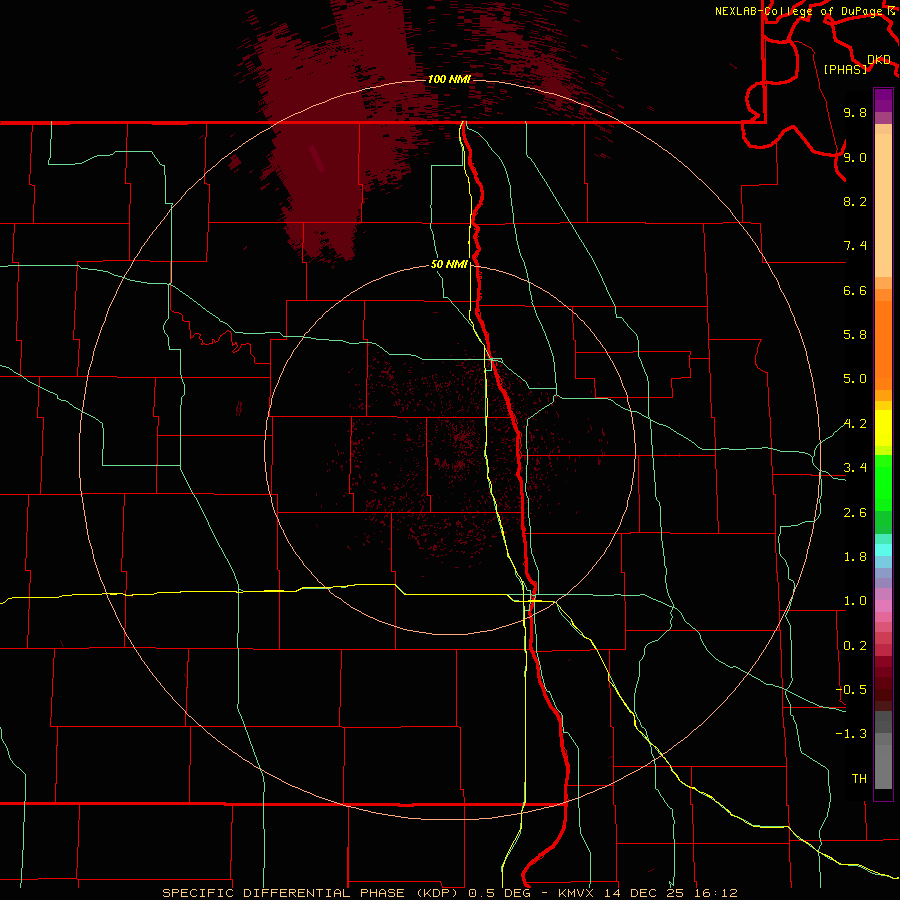
Task: Click the 2.6 scale value
Action: click(x=855, y=513)
